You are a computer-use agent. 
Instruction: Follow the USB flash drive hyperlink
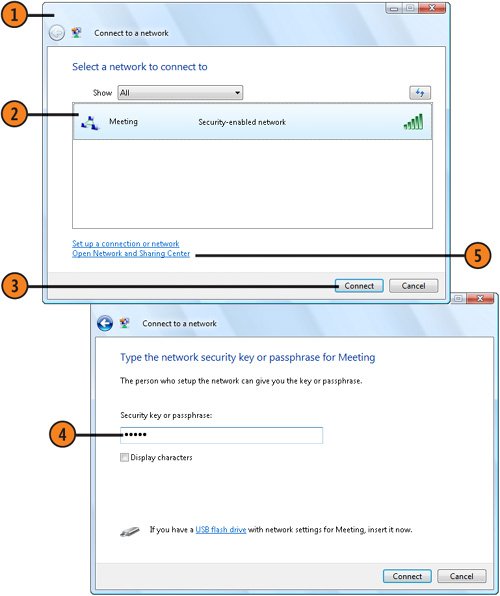pyautogui.click(x=221, y=529)
